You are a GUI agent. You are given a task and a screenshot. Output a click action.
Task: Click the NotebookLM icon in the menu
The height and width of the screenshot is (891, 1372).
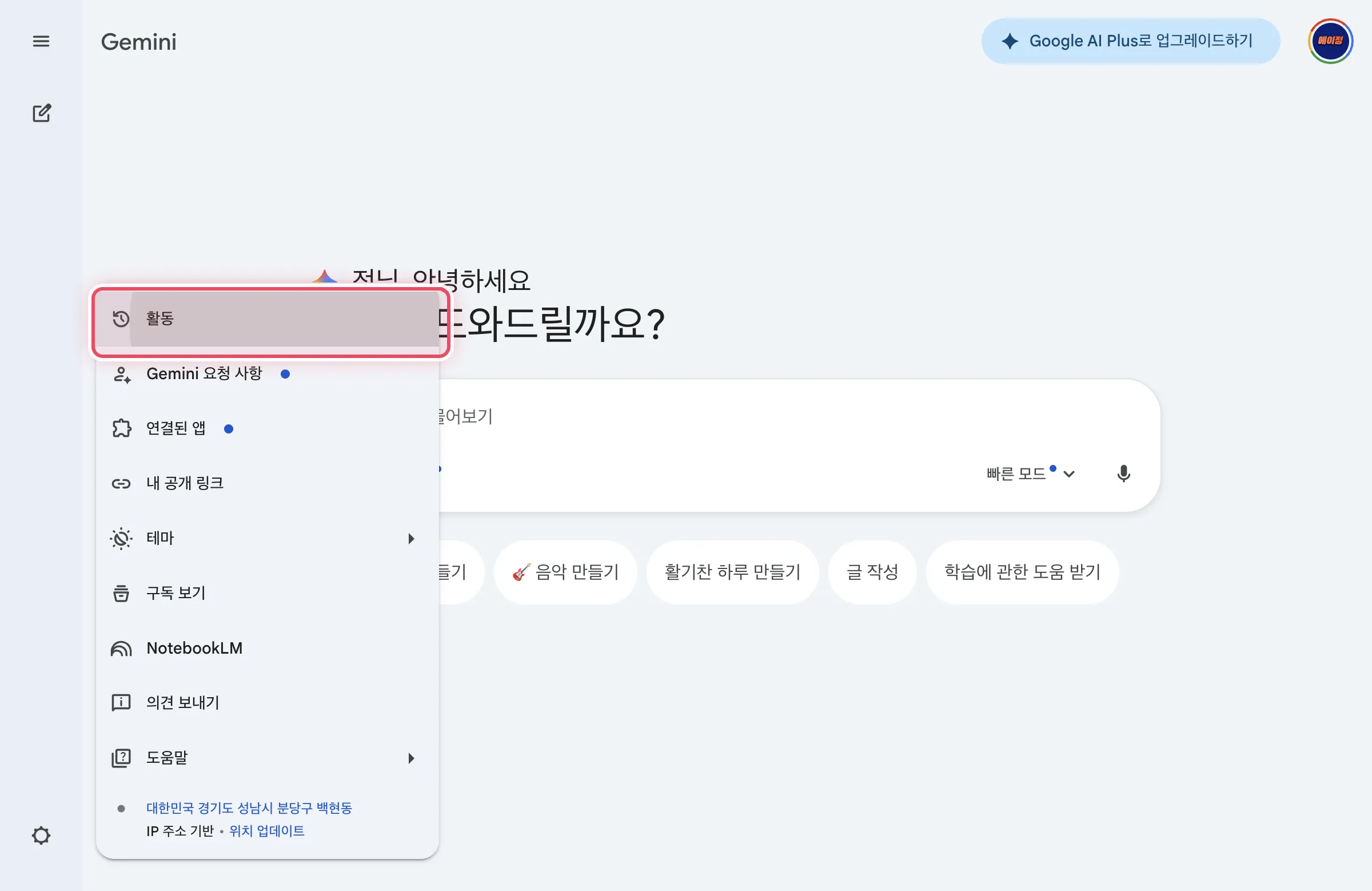[121, 648]
